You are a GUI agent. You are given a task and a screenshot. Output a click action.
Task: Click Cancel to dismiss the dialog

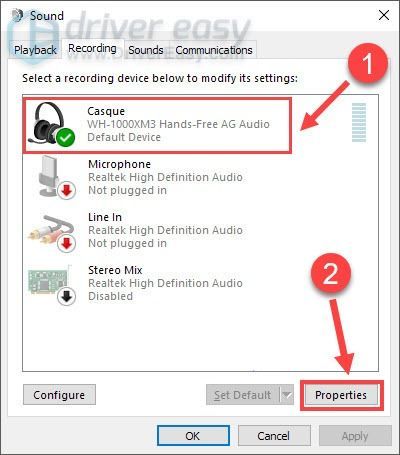(273, 436)
